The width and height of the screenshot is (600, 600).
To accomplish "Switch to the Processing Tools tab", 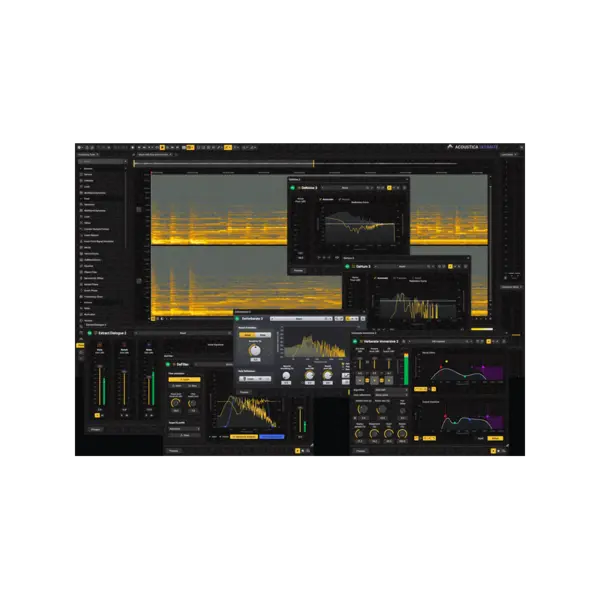I will [86, 155].
